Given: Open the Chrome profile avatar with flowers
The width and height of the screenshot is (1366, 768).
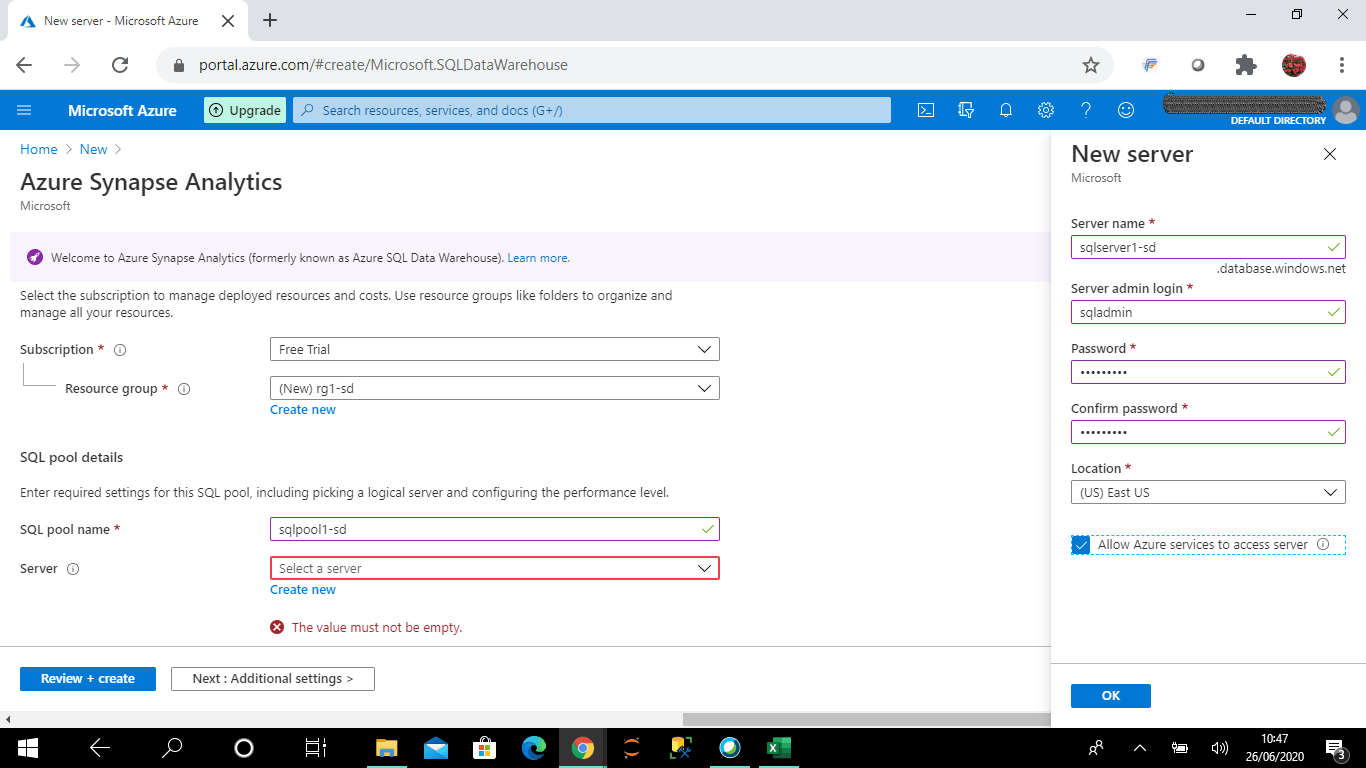Looking at the screenshot, I should (x=1294, y=65).
